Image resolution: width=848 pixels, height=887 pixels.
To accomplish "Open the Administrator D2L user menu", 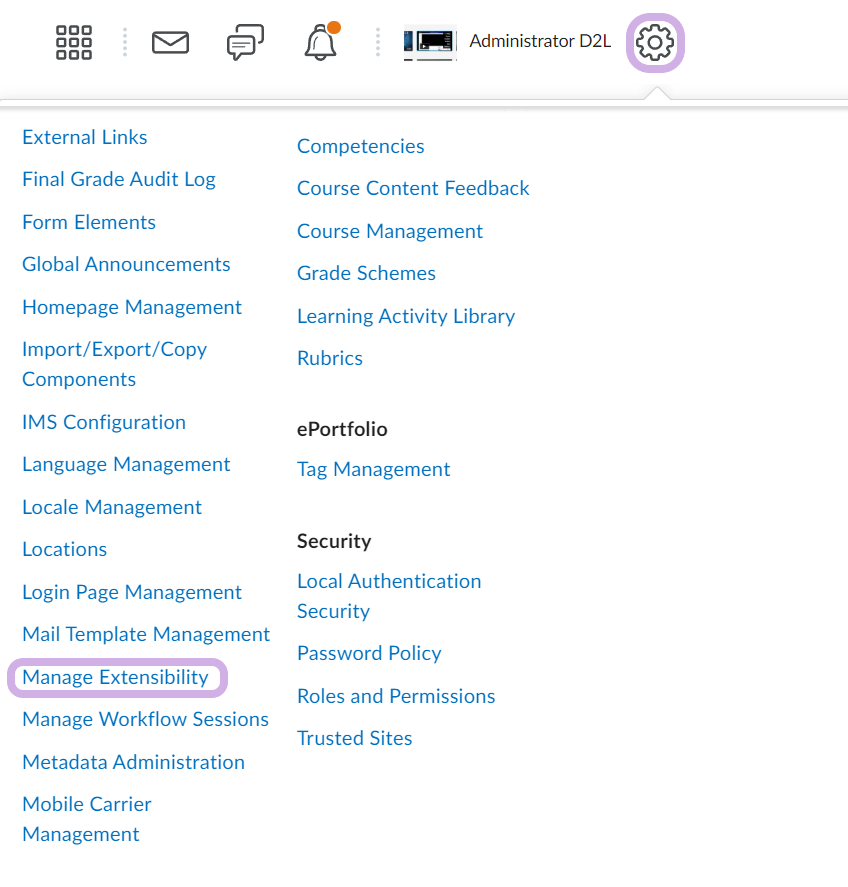I will 539,42.
